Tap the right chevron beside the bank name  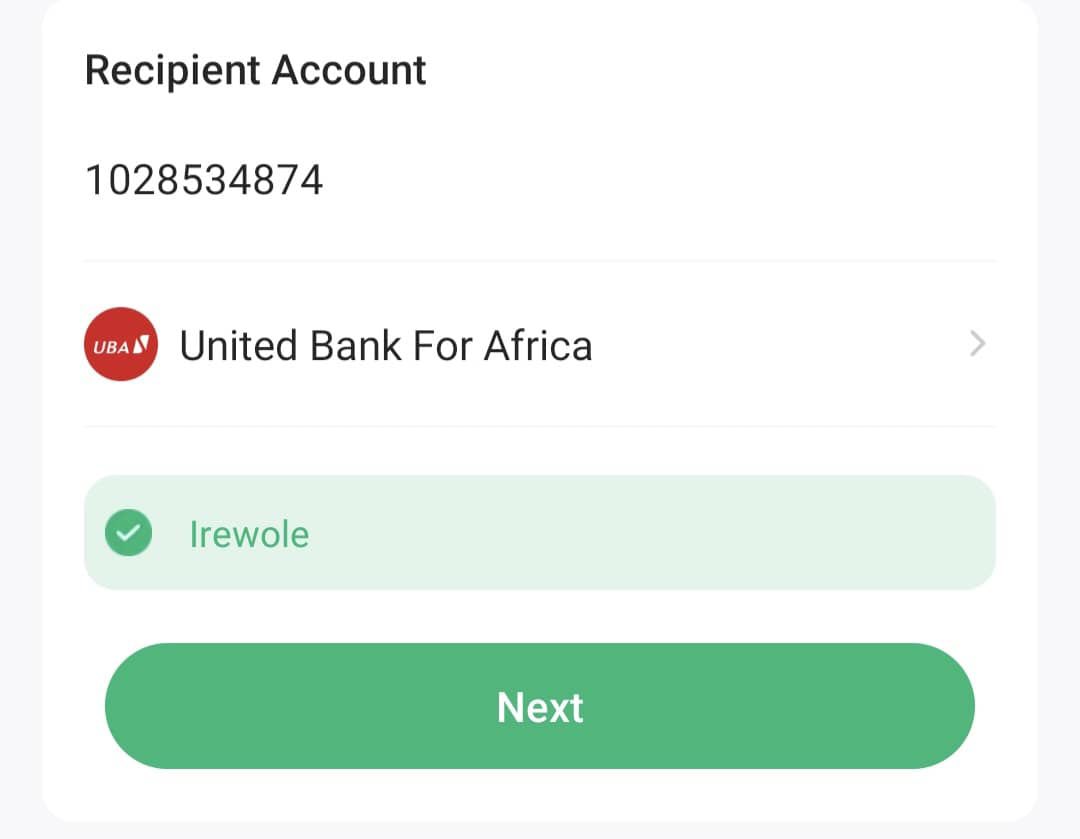pos(977,344)
